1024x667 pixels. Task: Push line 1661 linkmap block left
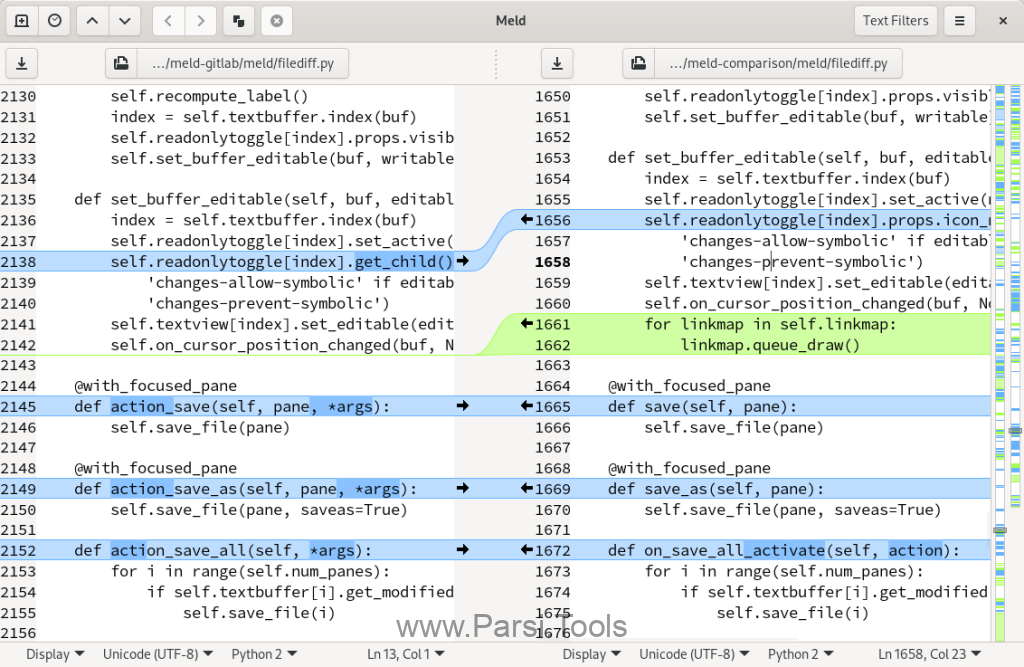(527, 323)
